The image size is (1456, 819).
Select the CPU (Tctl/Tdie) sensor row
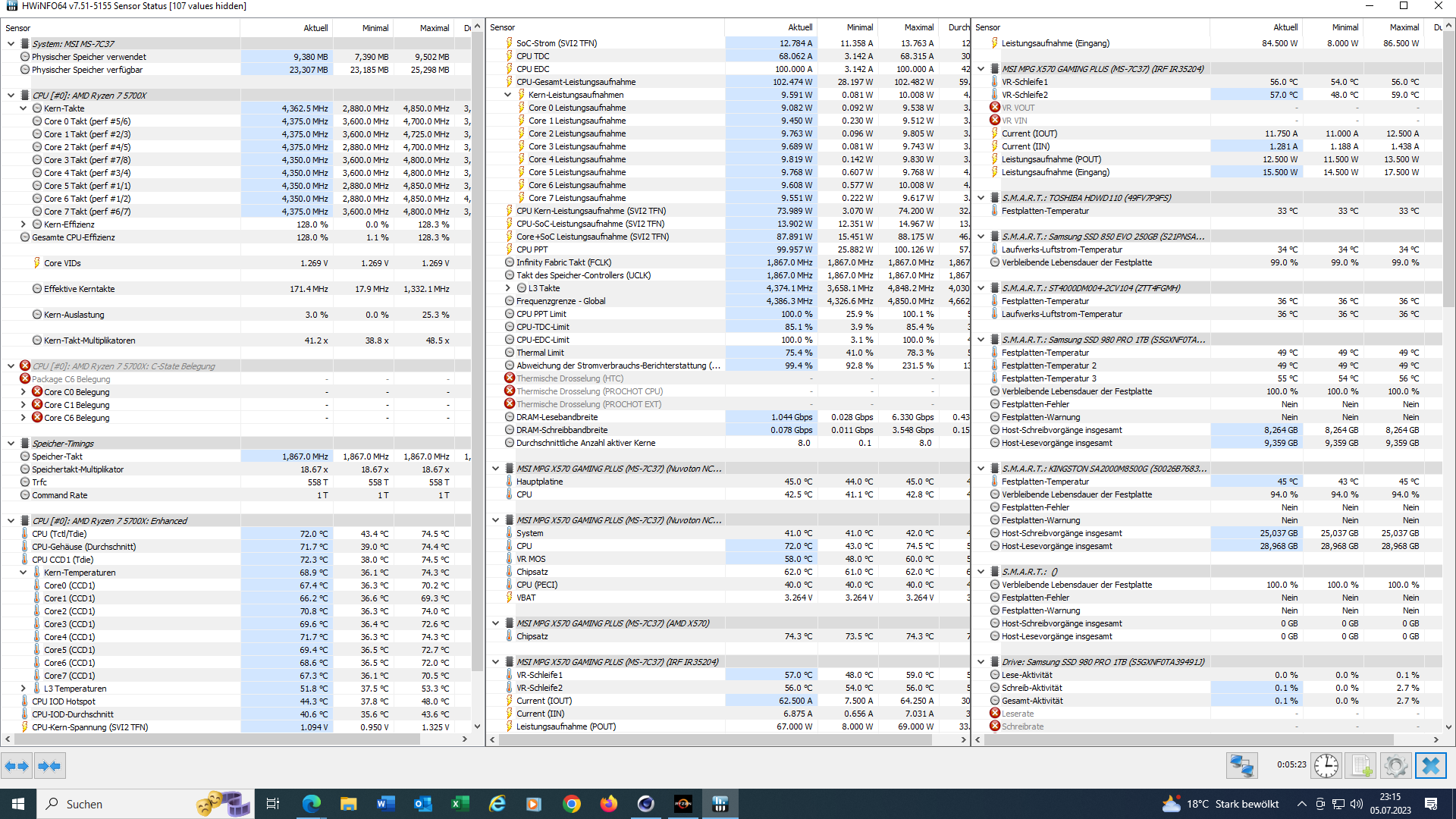(59, 534)
